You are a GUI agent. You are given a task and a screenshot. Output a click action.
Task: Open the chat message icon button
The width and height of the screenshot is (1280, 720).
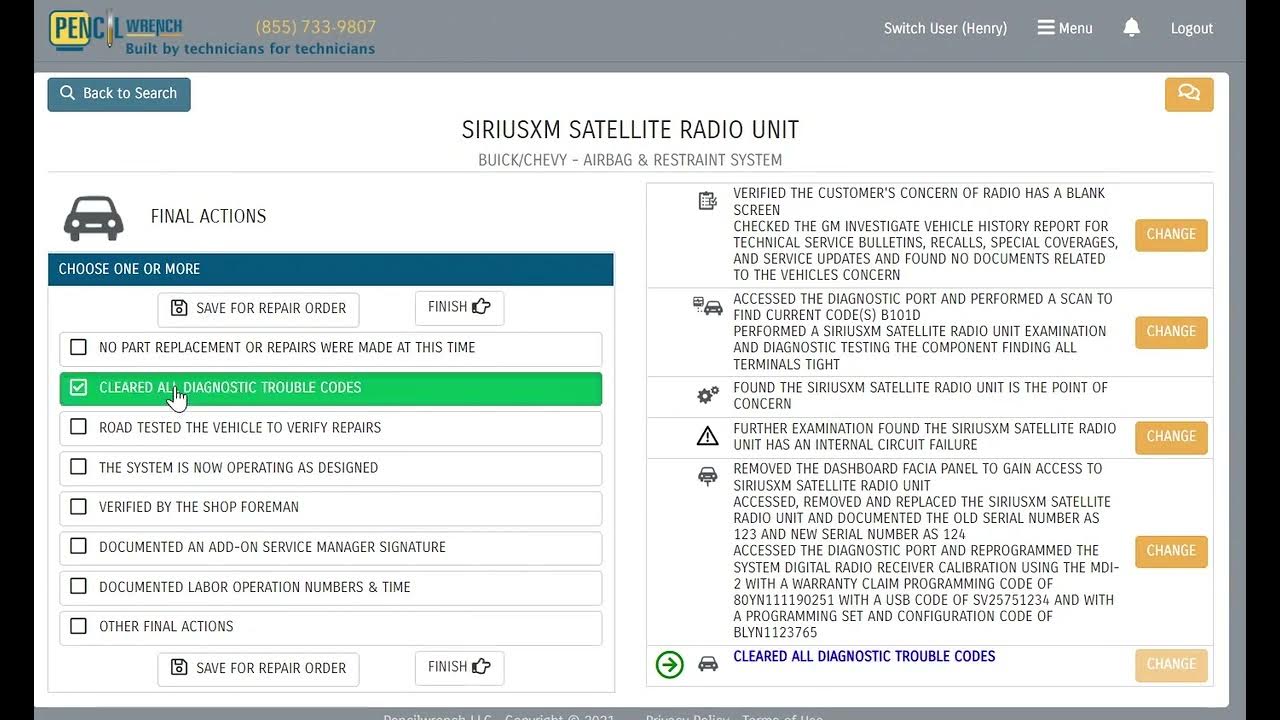pos(1189,94)
